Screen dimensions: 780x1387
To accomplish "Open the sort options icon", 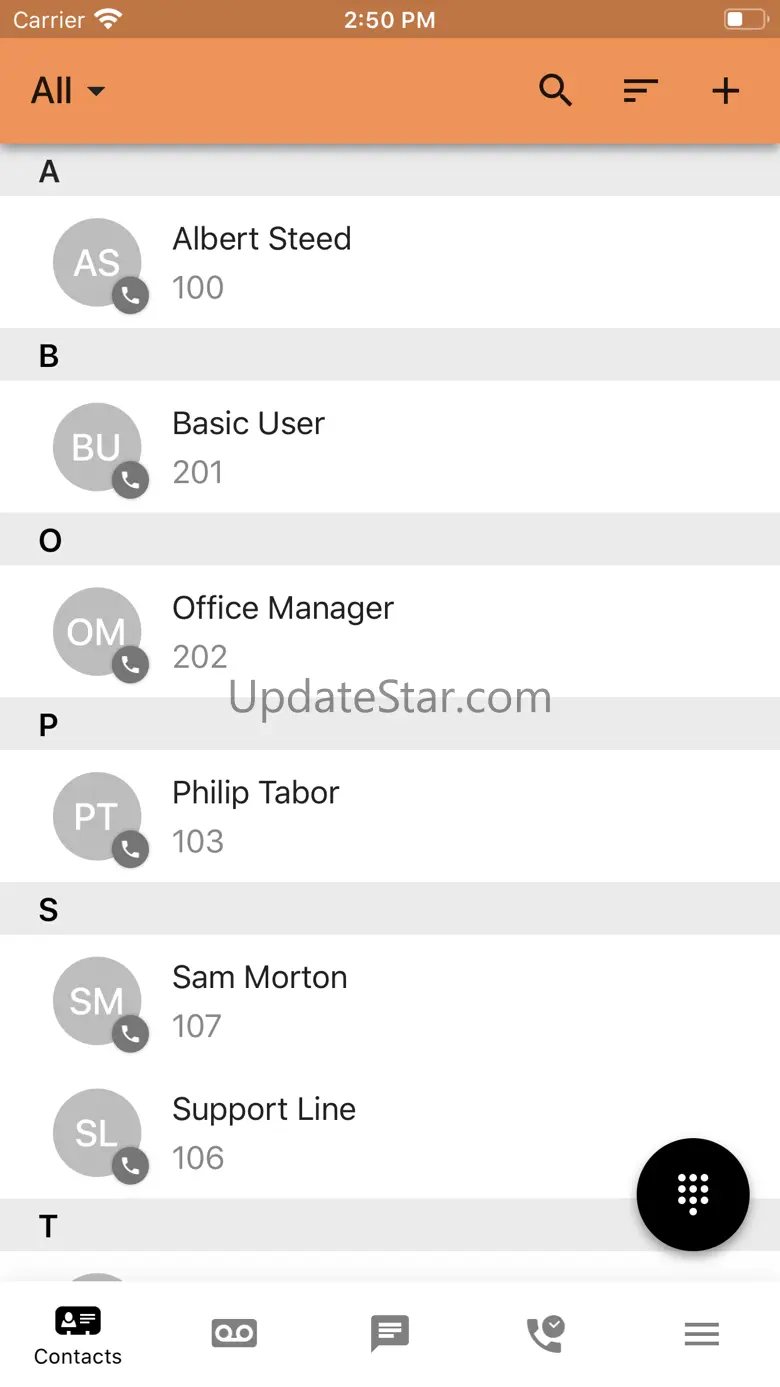I will (x=640, y=91).
